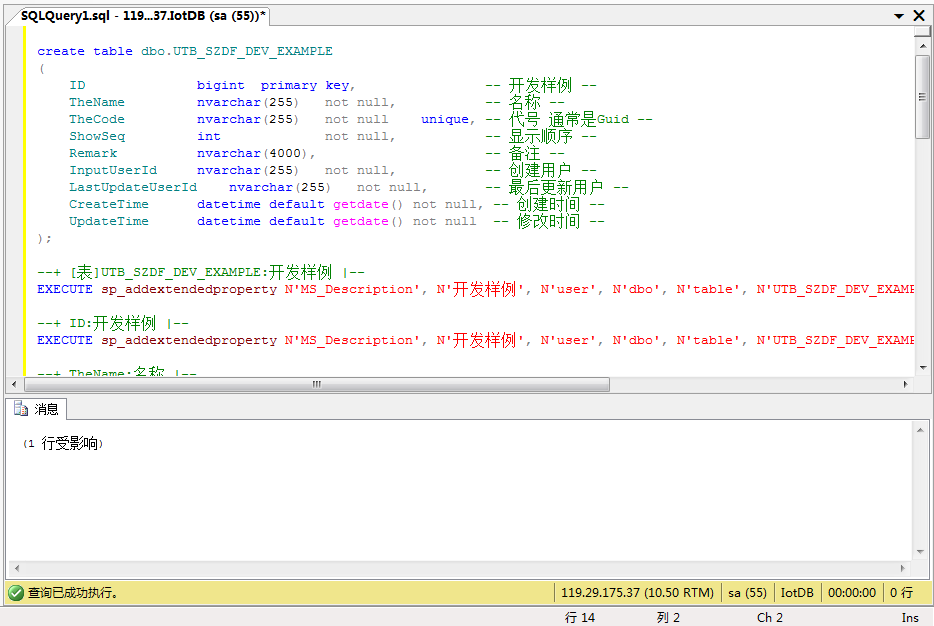The image size is (934, 626).
Task: Close the SQLQuery1.sql query window
Action: click(x=919, y=15)
